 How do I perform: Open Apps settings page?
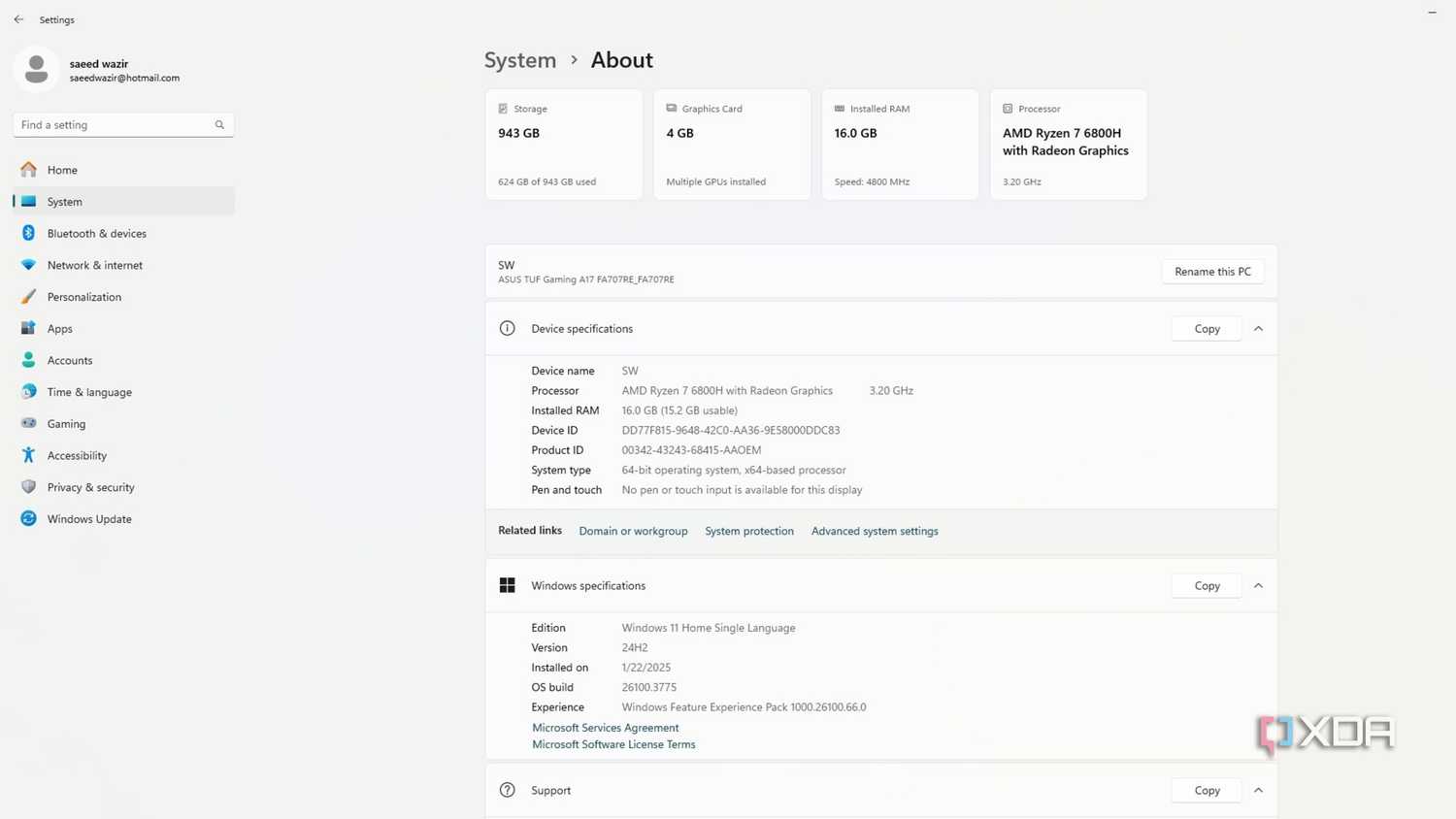tap(123, 329)
